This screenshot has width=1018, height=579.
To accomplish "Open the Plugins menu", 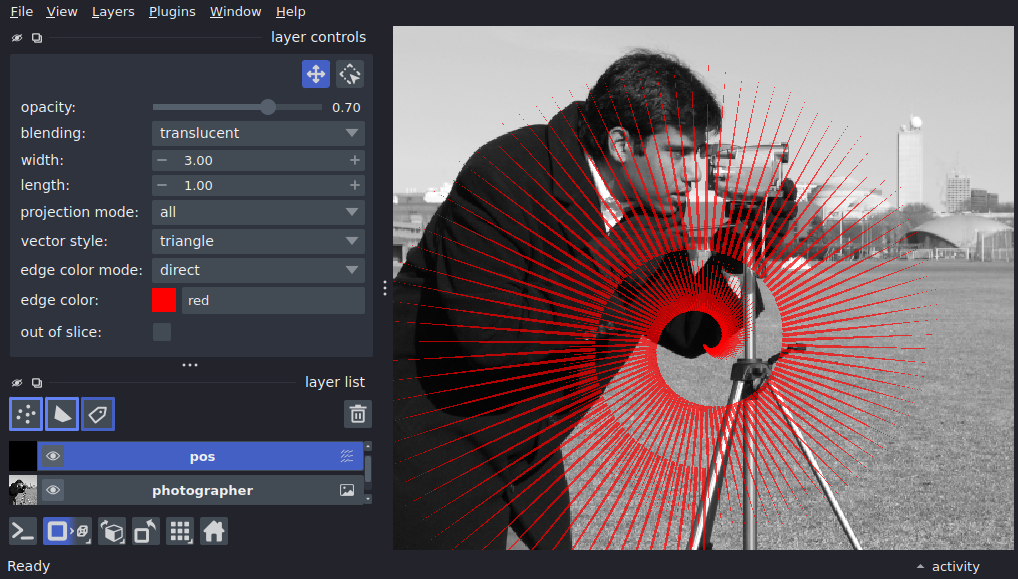I will point(172,12).
